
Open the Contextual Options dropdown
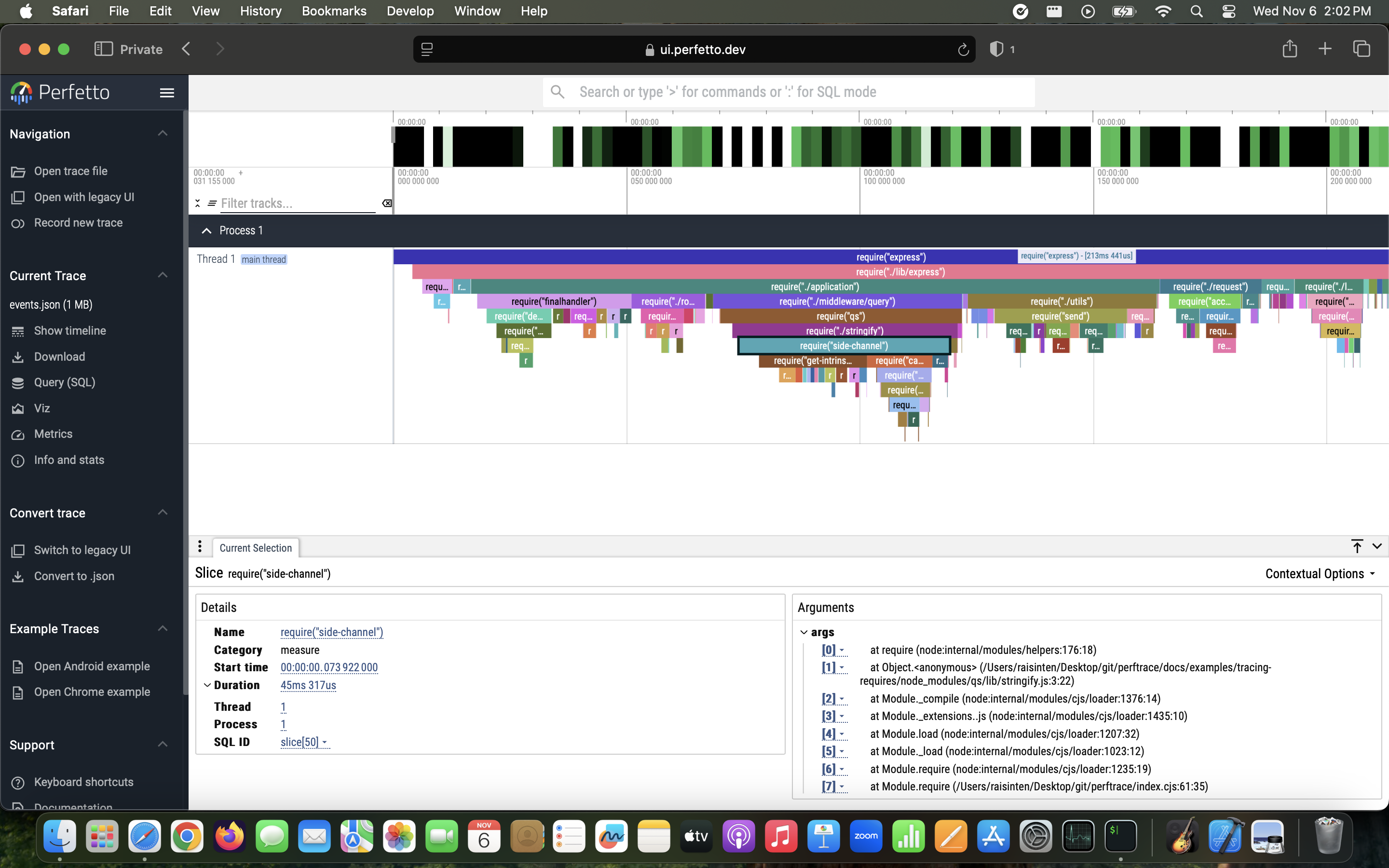tap(1320, 574)
